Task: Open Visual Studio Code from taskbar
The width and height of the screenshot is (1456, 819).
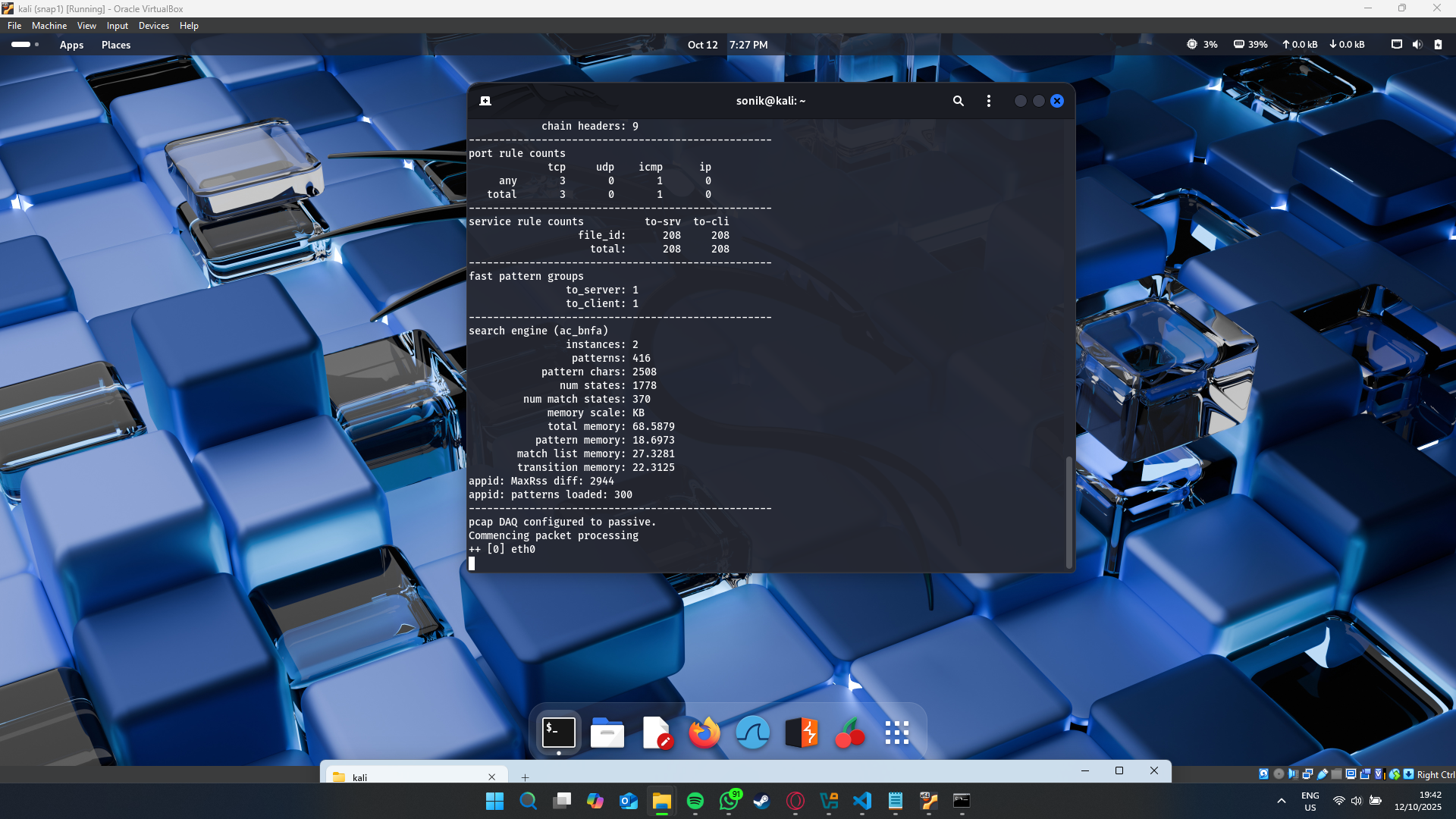Action: [862, 801]
